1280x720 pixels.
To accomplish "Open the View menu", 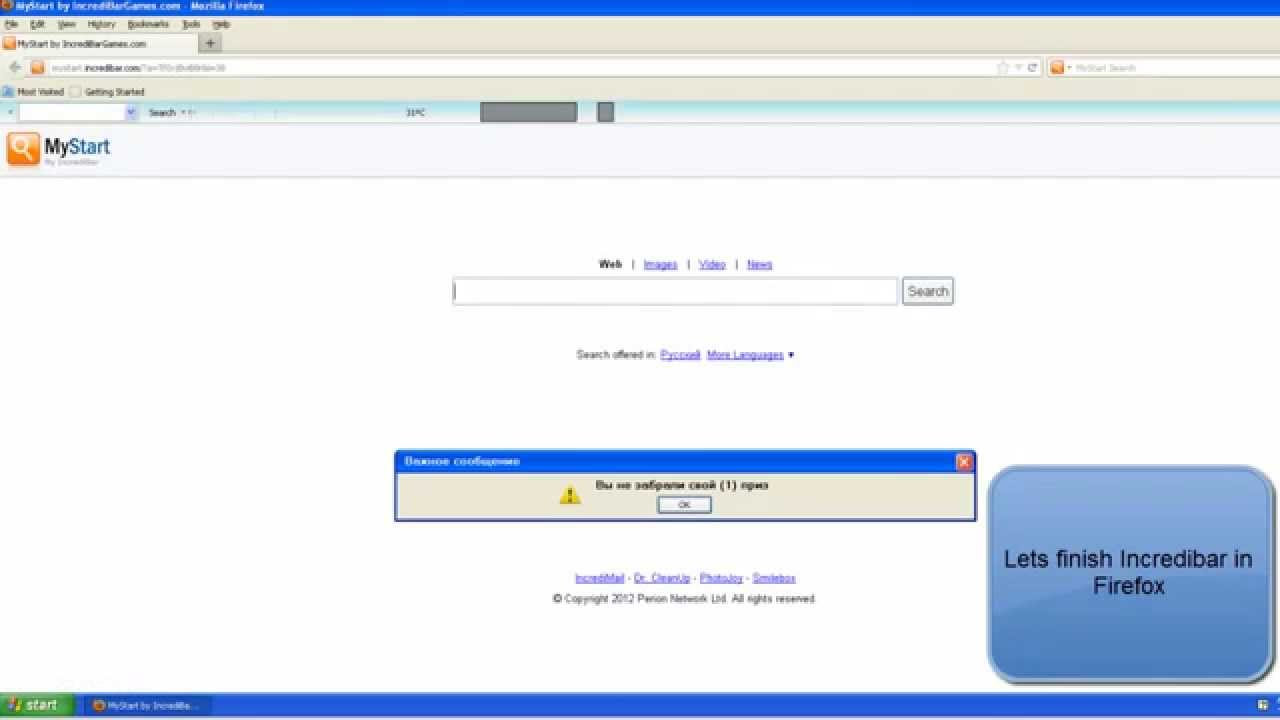I will pos(66,24).
